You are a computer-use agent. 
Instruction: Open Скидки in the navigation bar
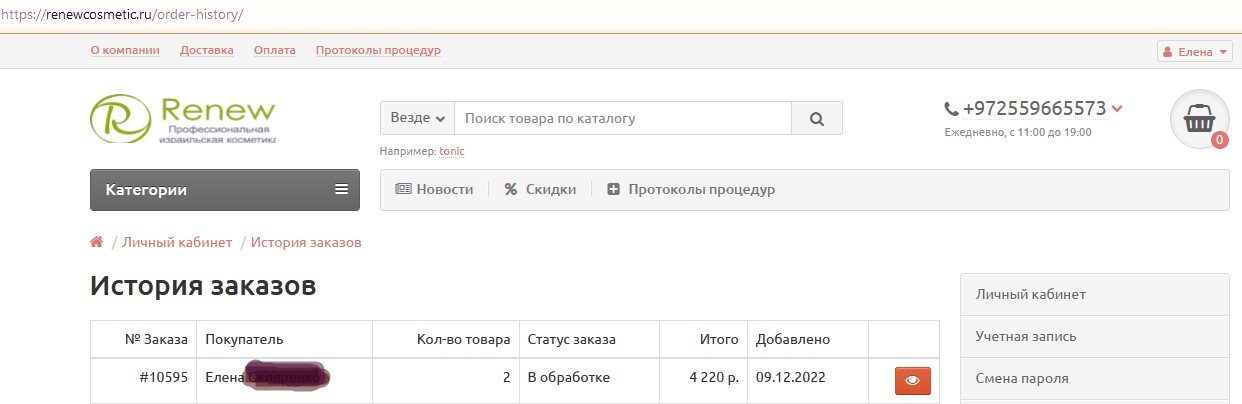540,189
